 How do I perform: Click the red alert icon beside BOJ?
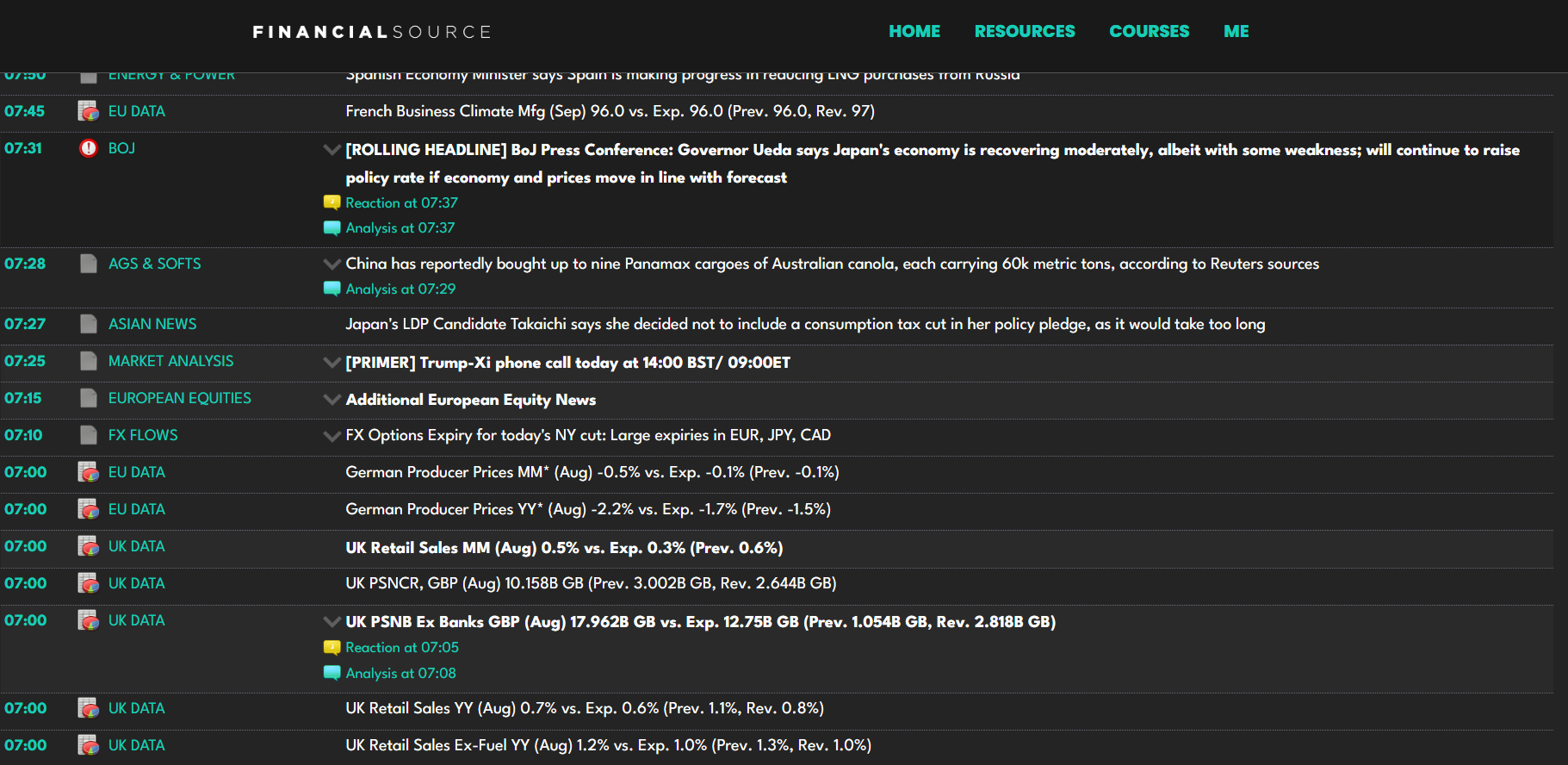click(89, 148)
